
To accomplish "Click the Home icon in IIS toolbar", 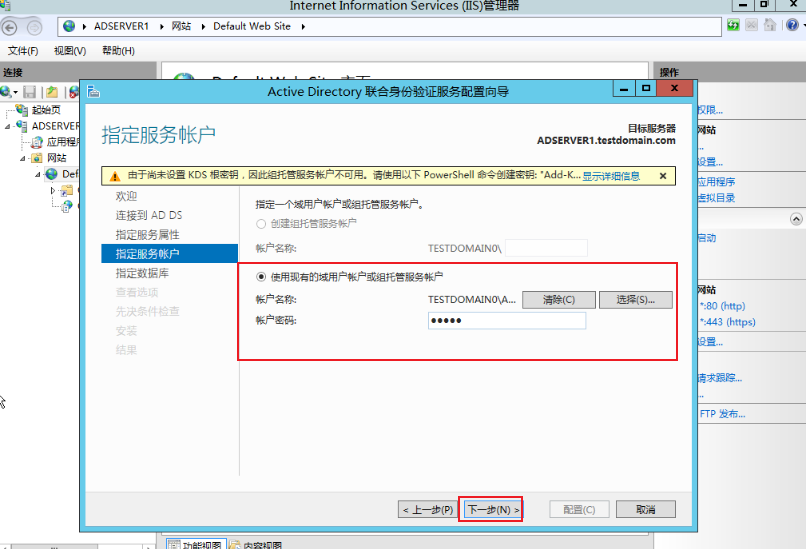I will click(x=770, y=25).
